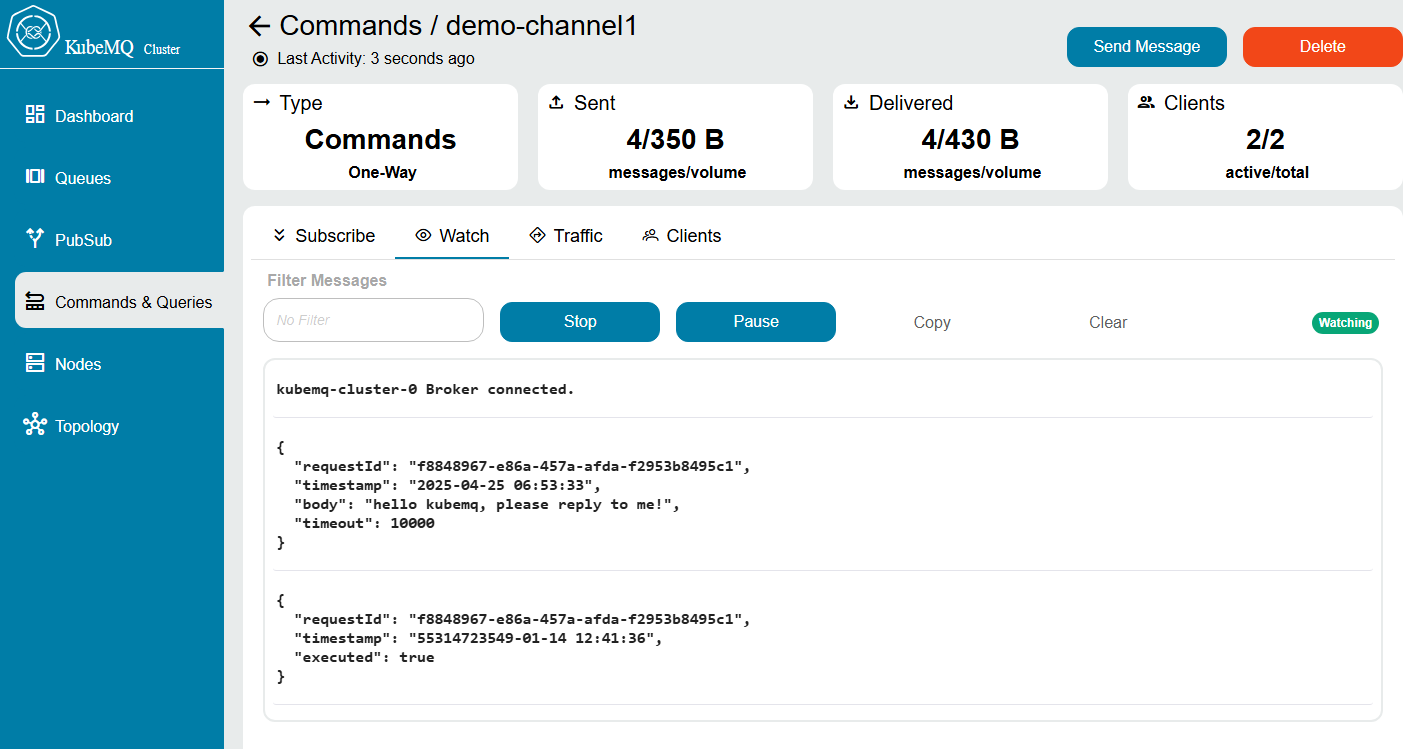Click the Nodes server icon

[x=35, y=363]
